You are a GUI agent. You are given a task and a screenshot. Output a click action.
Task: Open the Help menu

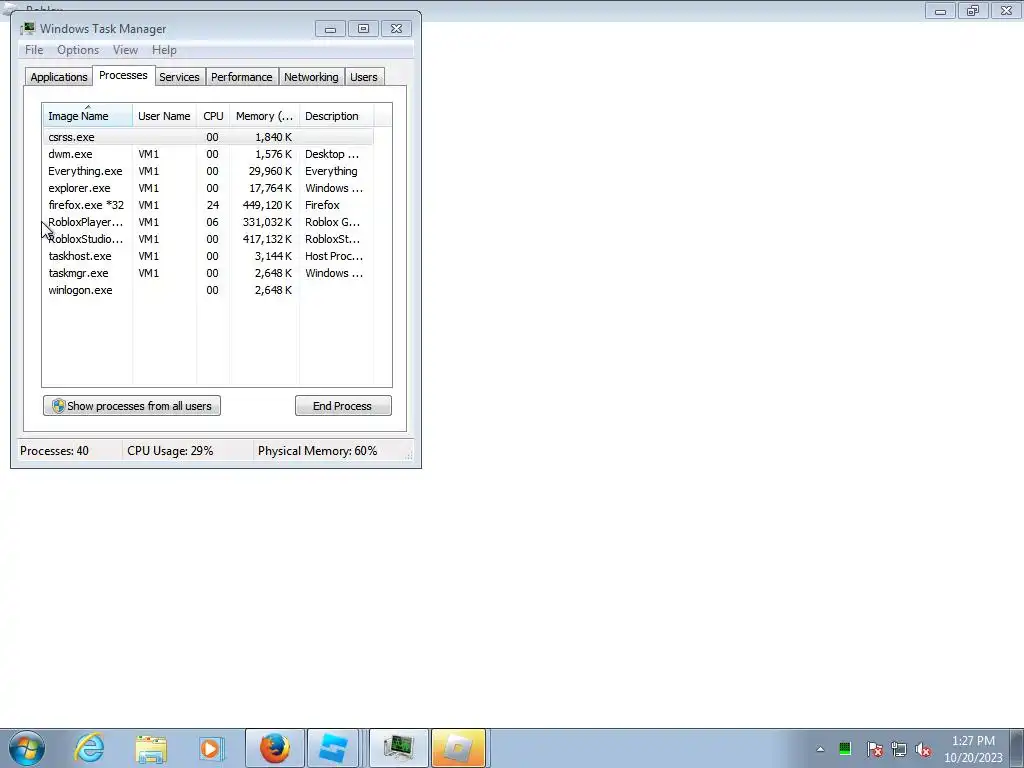164,50
